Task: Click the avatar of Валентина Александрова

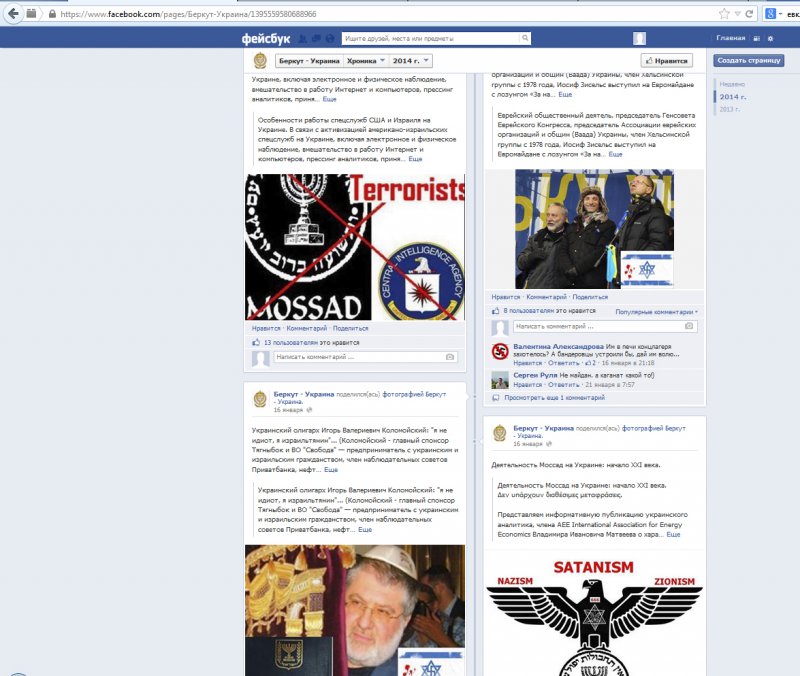Action: [x=500, y=352]
